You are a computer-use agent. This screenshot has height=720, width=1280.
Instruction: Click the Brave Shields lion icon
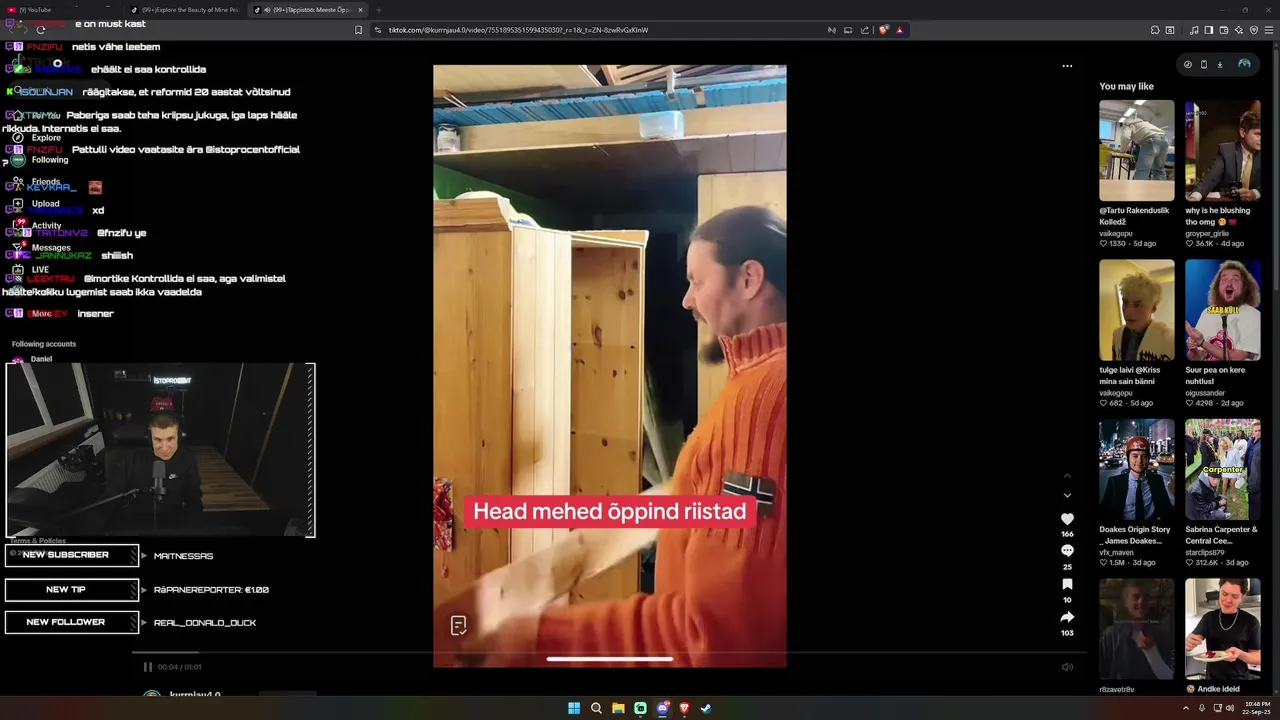click(x=883, y=30)
